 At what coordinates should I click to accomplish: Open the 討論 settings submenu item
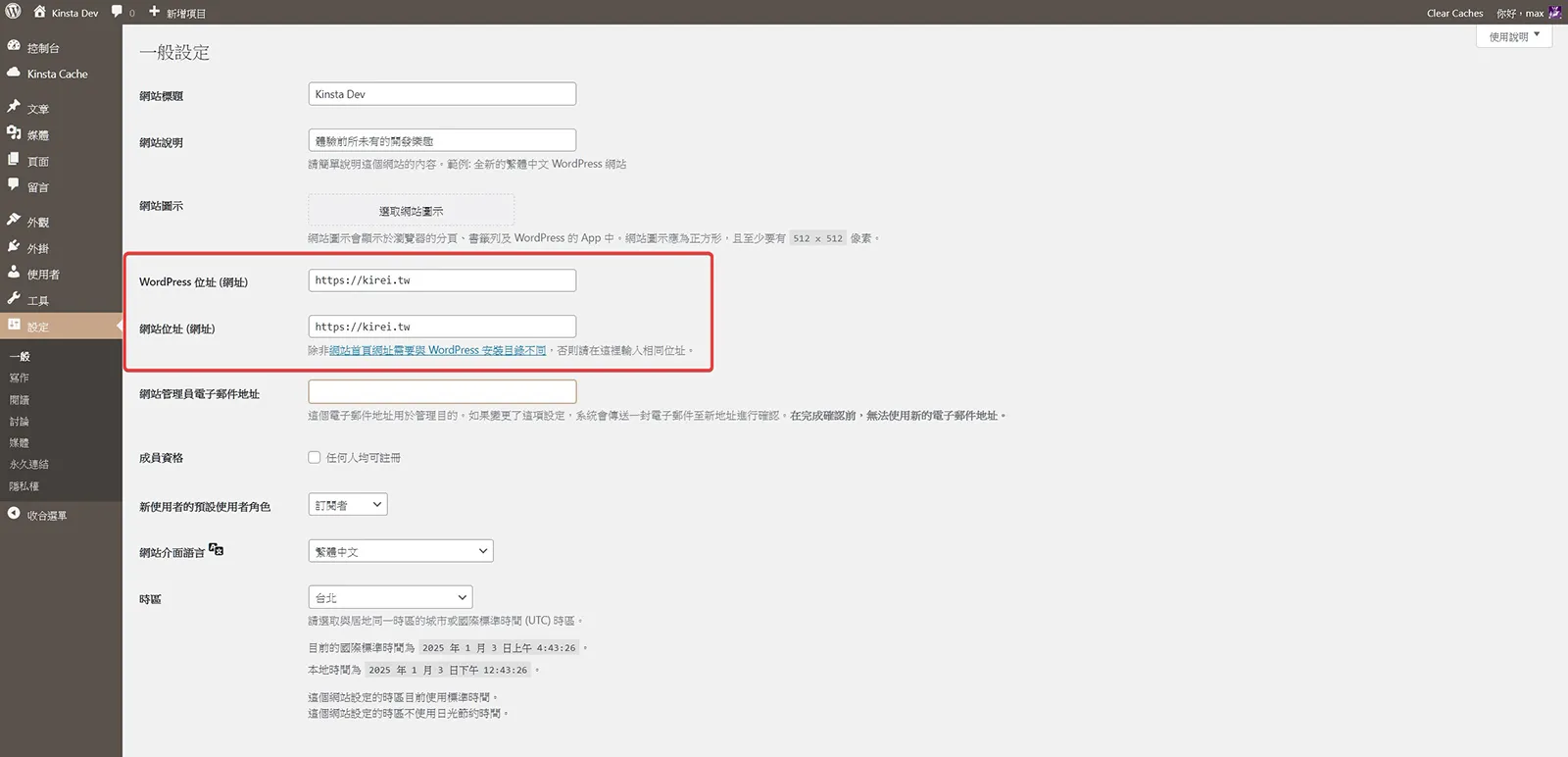point(20,422)
